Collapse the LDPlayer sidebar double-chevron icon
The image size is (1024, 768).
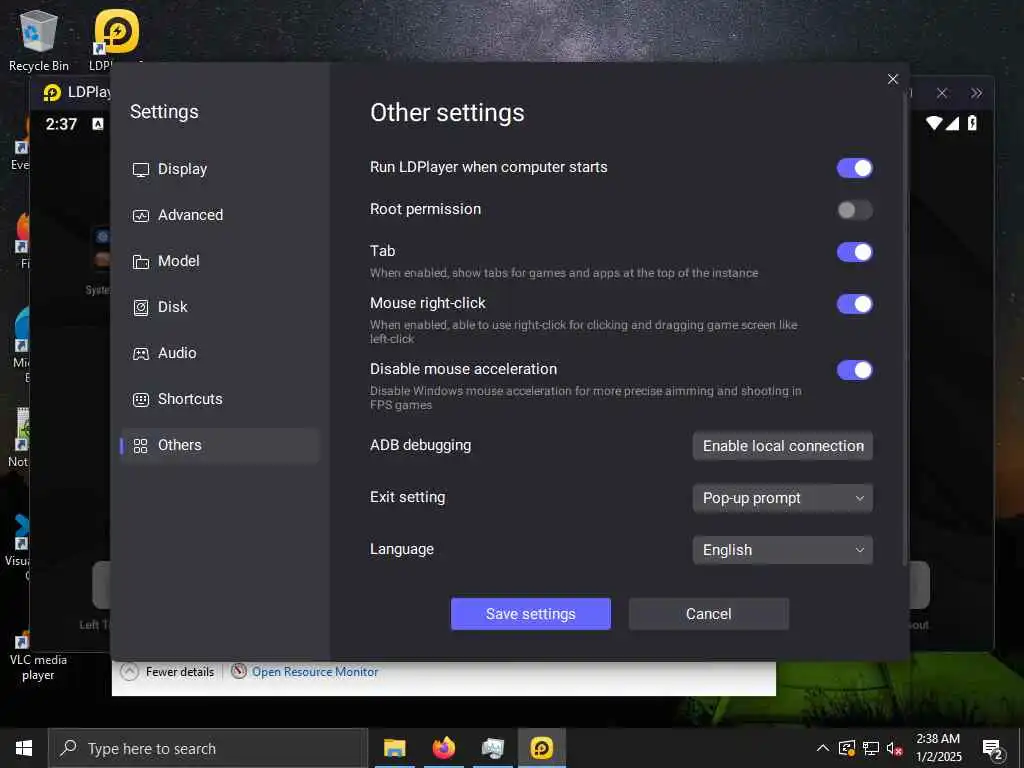coord(976,93)
